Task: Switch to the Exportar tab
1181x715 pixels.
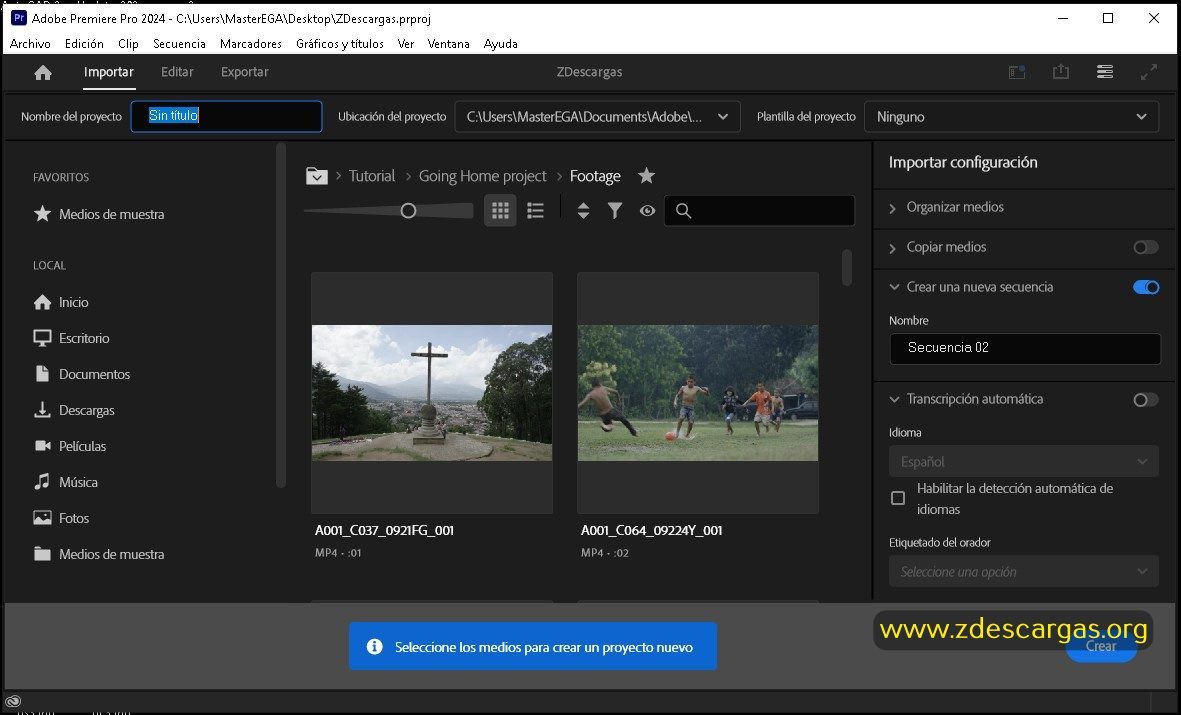Action: tap(245, 72)
